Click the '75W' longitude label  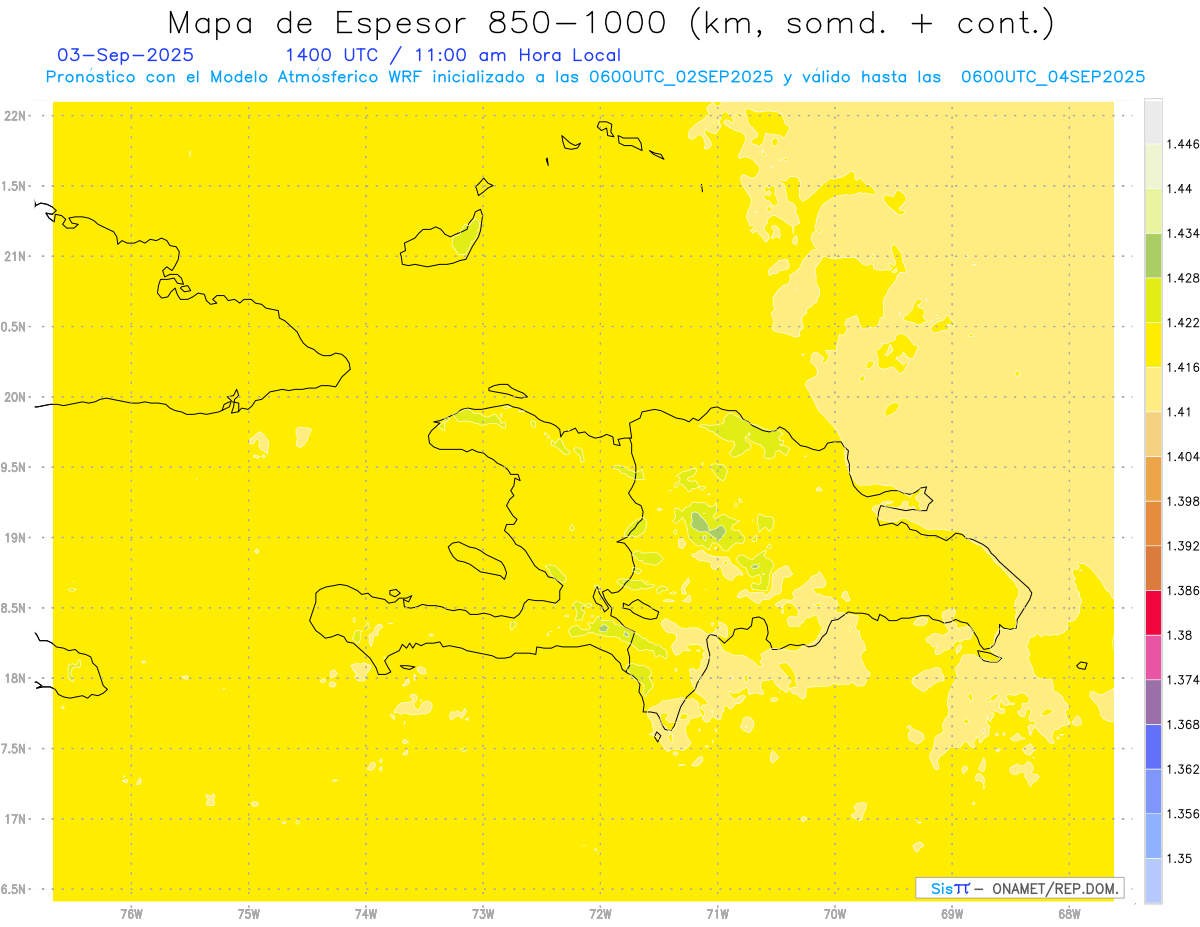pos(249,913)
